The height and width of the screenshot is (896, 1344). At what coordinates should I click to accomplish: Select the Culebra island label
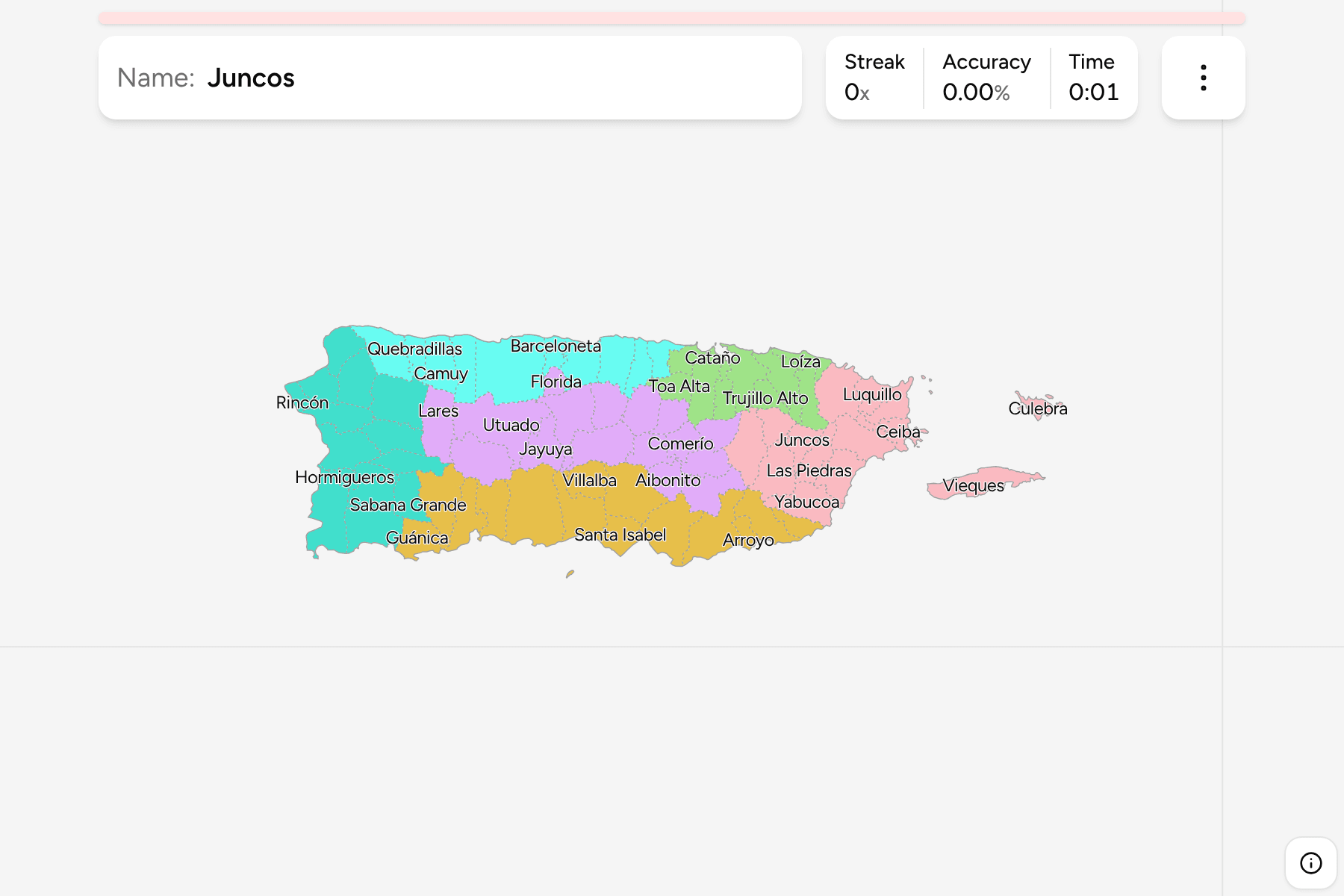(x=1038, y=408)
